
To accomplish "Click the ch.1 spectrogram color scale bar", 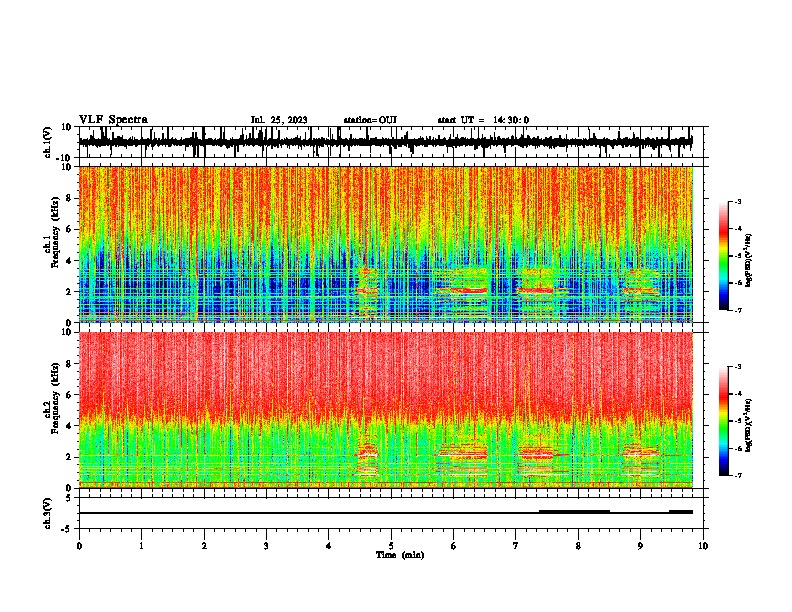I will pos(724,256).
